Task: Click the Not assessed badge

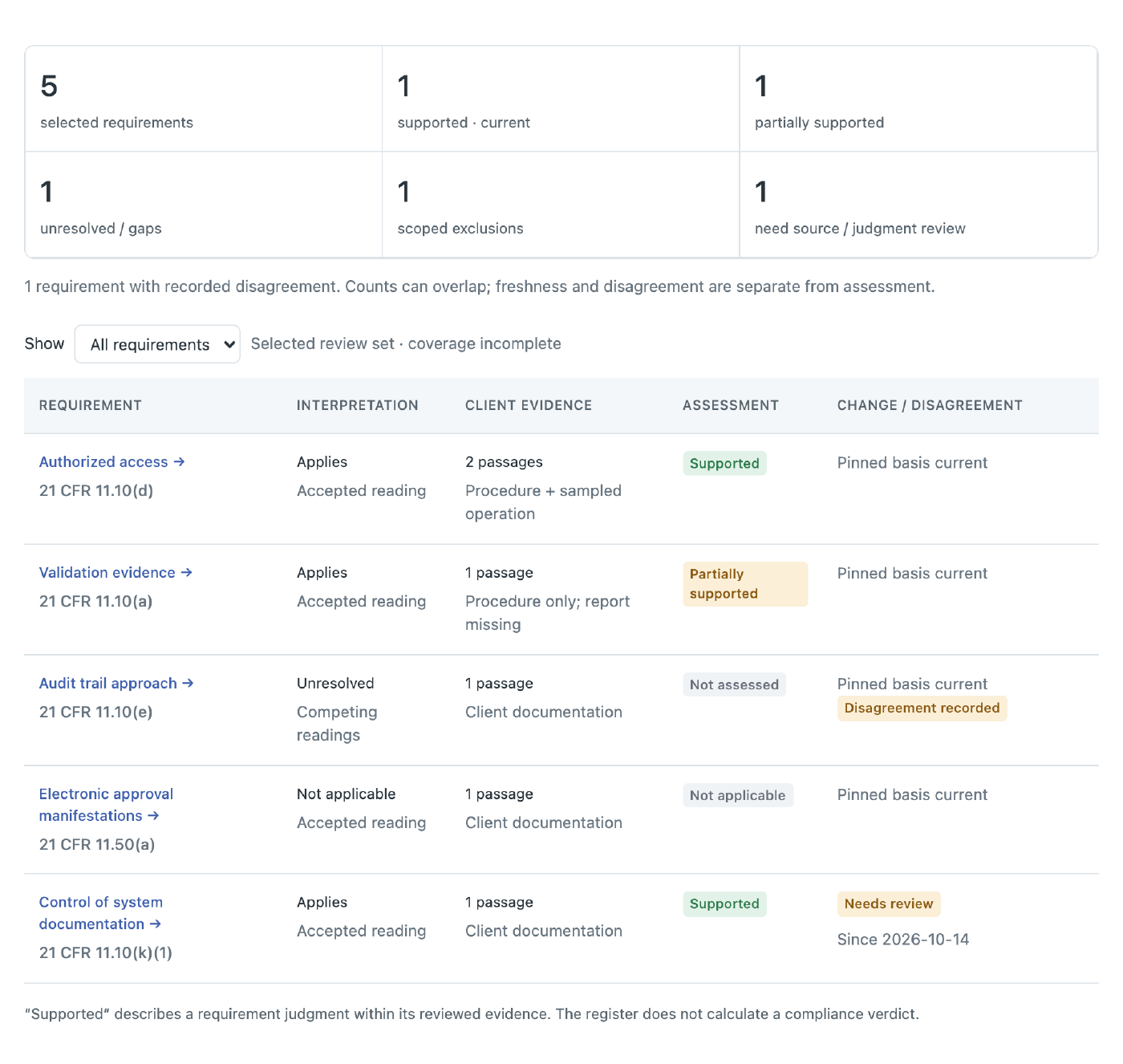Action: pyautogui.click(x=734, y=684)
